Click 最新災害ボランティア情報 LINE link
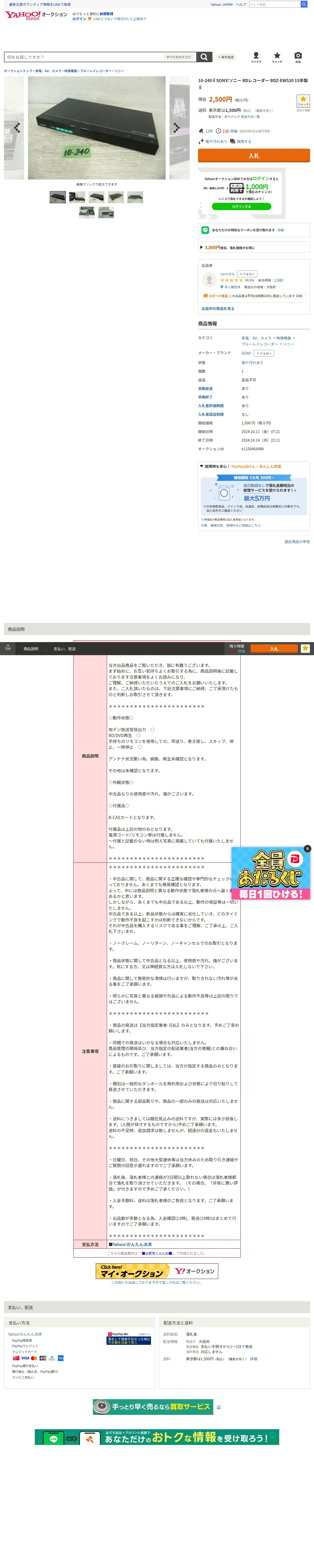 tap(40, 4)
